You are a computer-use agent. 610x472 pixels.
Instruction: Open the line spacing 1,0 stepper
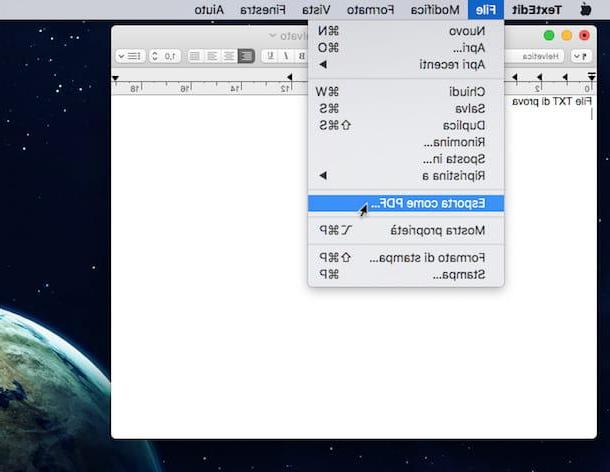165,56
